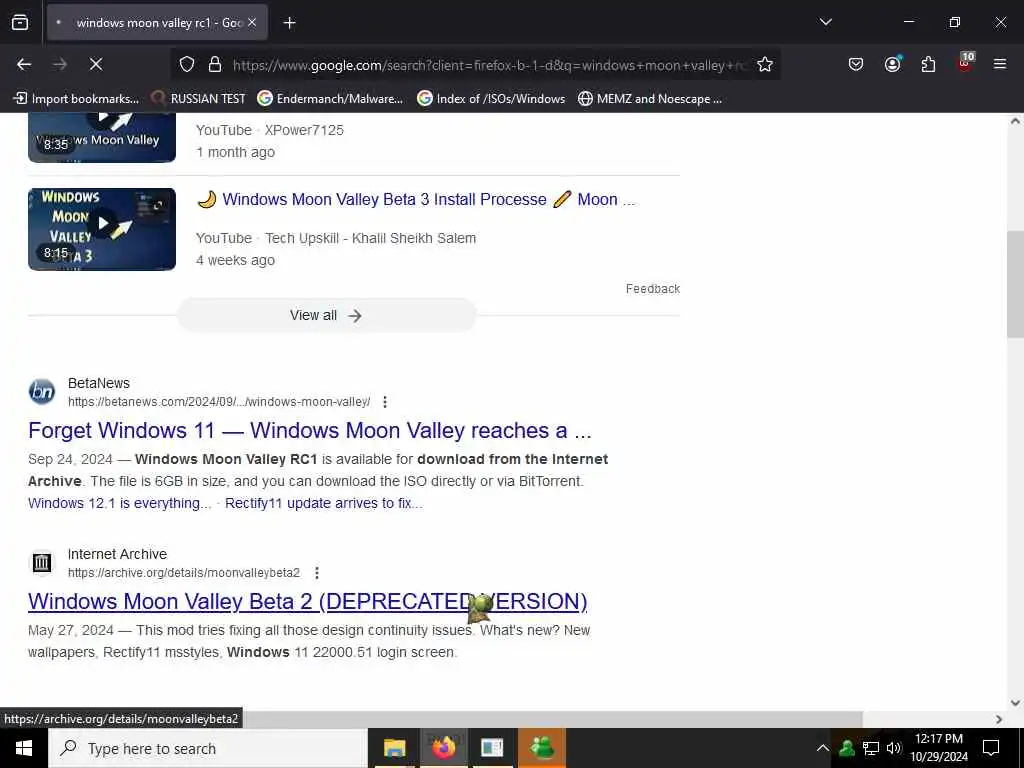1024x768 pixels.
Task: Open tracking protection shield icon
Action: [187, 64]
